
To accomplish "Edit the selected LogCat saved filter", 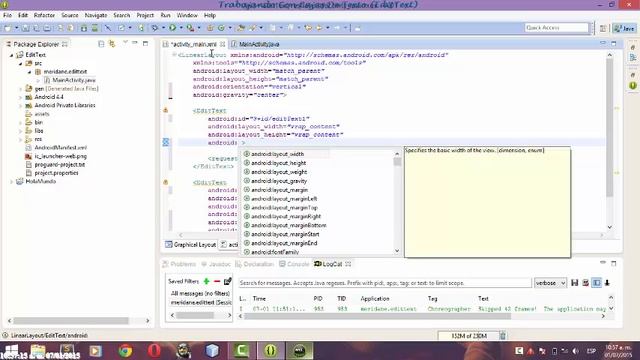I will (x=228, y=281).
